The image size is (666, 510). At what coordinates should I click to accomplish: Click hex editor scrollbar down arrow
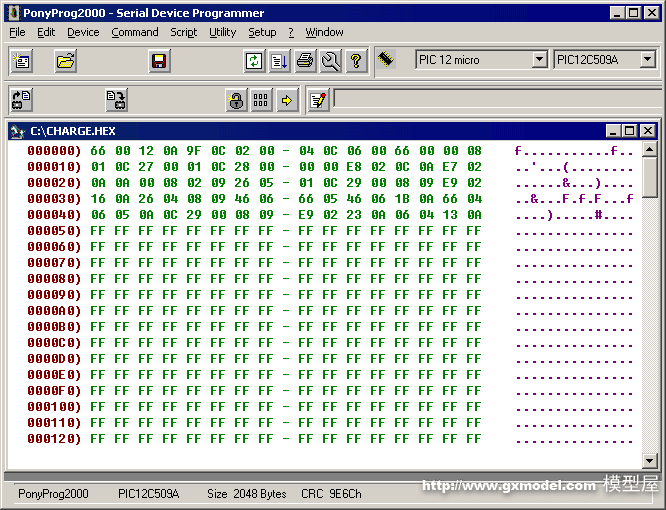pyautogui.click(x=650, y=461)
